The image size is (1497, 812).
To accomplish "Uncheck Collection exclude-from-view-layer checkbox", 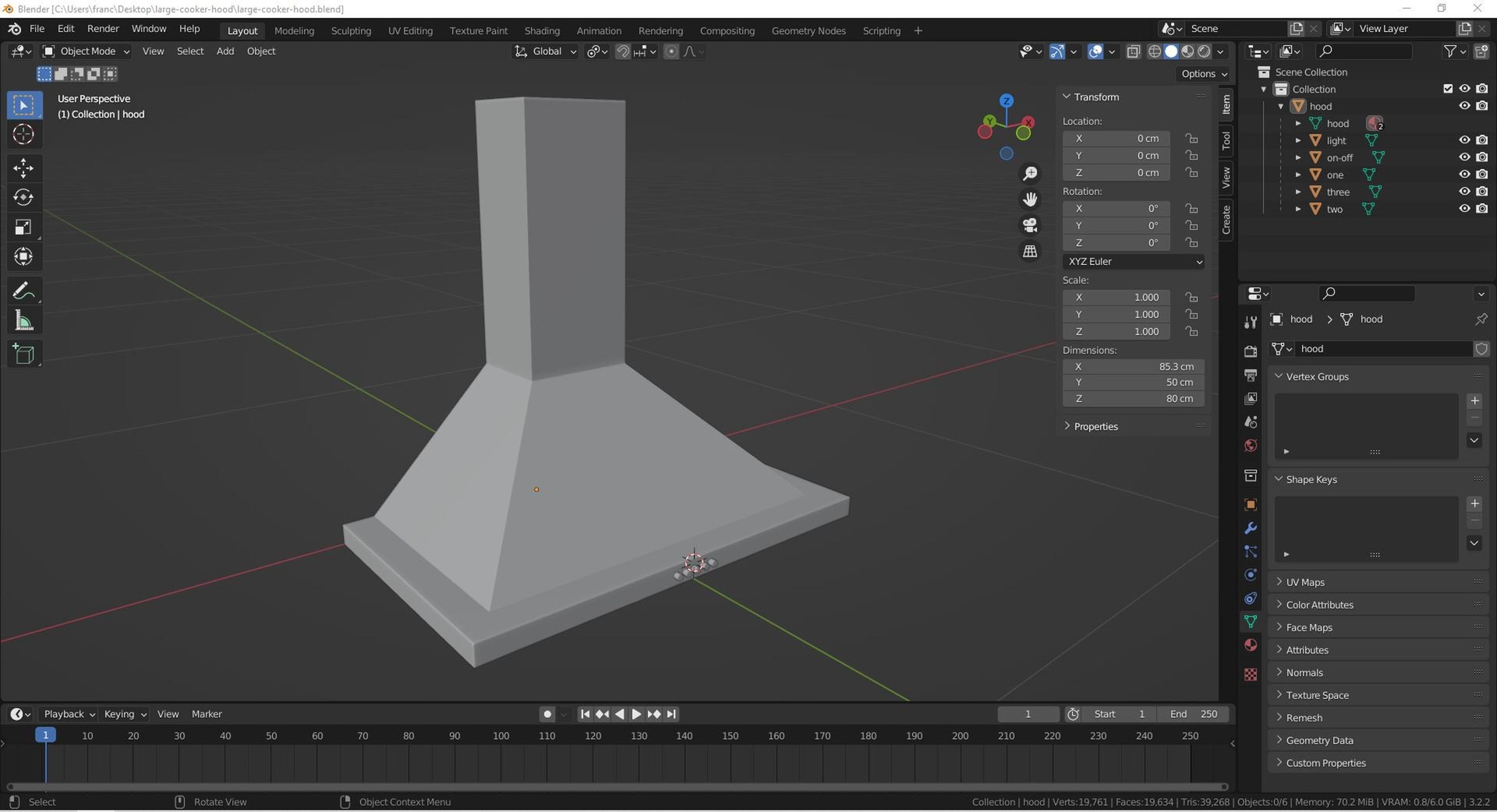I will coord(1448,89).
